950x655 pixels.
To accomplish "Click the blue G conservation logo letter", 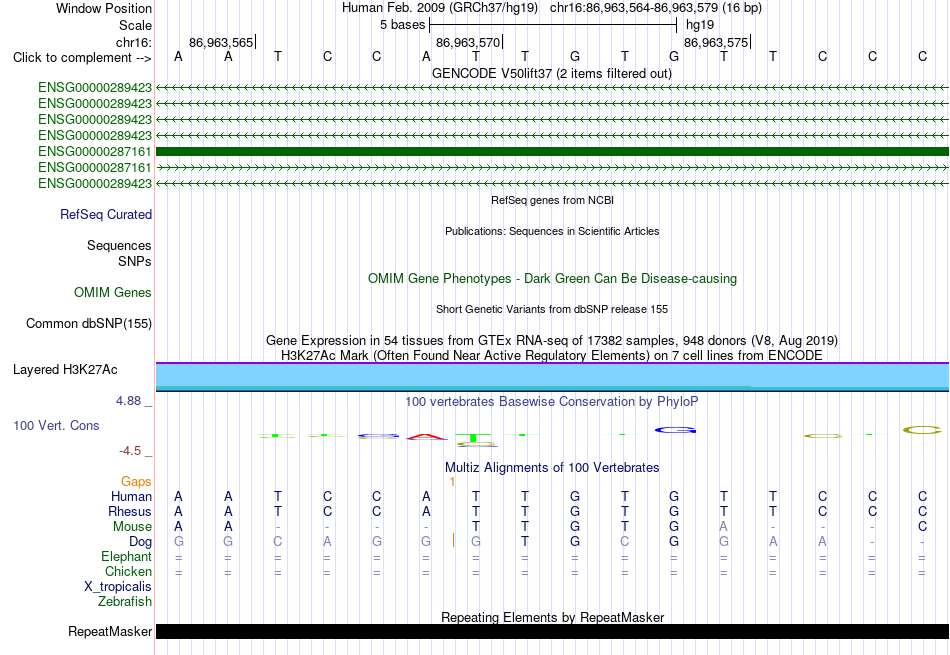I will point(675,430).
